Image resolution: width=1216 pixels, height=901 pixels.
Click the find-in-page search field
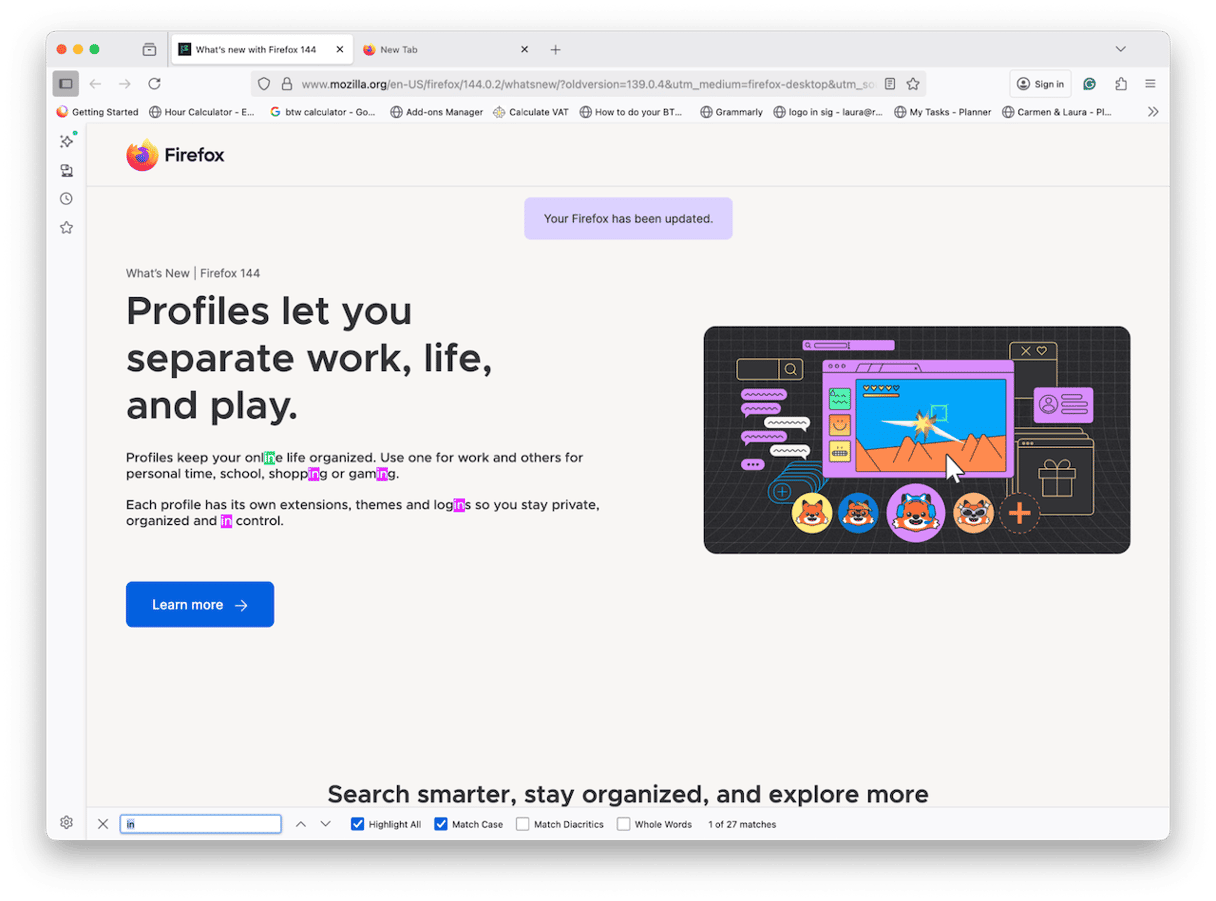[200, 824]
